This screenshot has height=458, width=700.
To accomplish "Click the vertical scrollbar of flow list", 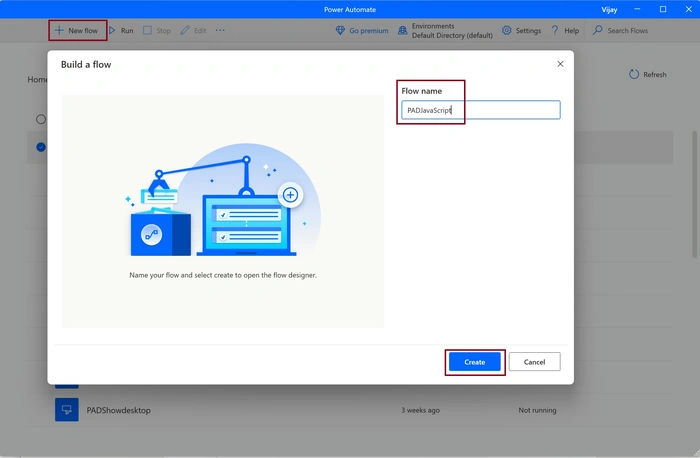I will click(695, 195).
